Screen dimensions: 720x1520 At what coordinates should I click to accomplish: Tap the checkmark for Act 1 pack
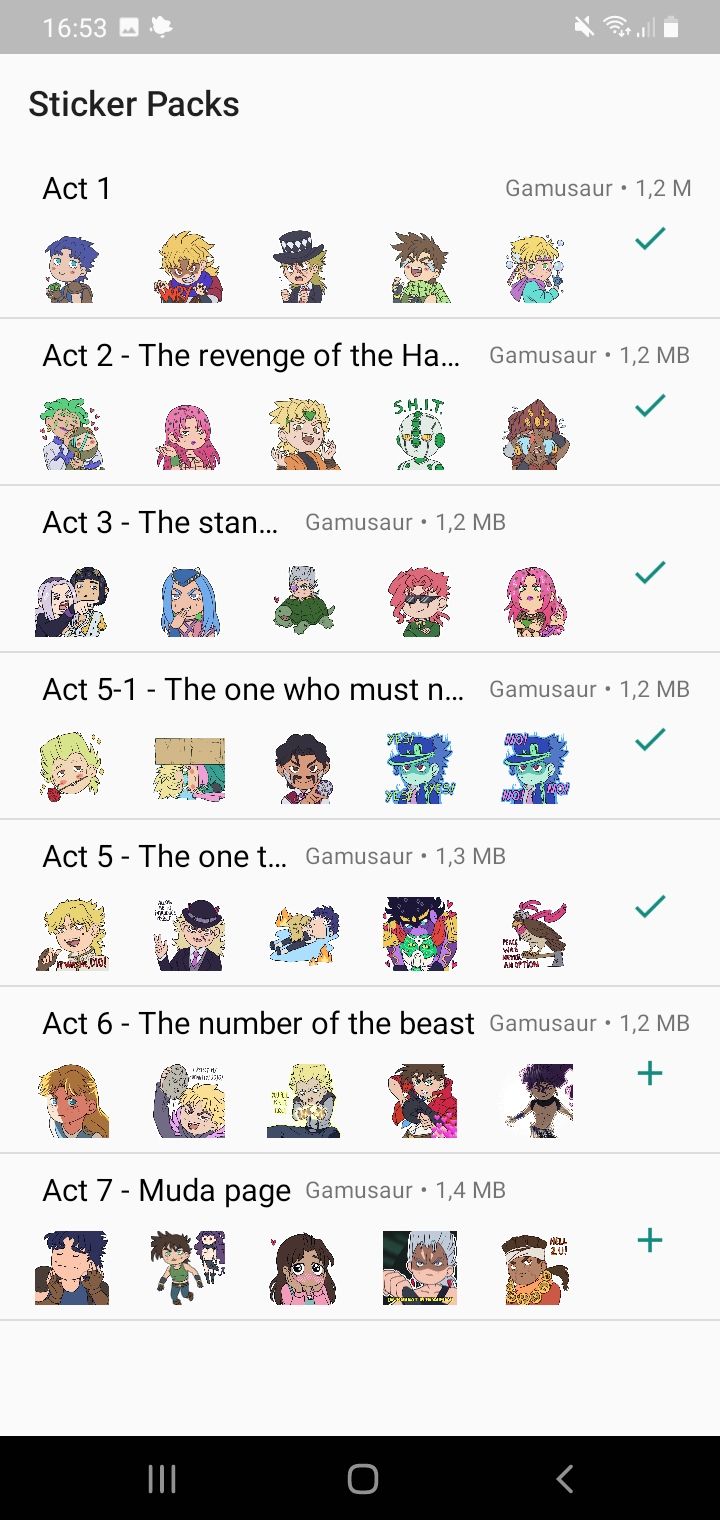[x=650, y=239]
